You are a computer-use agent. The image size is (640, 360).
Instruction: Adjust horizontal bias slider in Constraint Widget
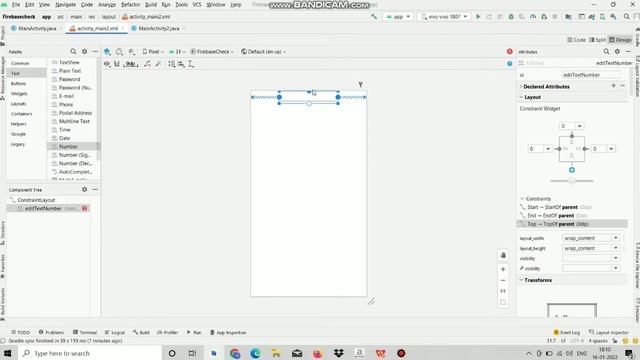[x=572, y=181]
